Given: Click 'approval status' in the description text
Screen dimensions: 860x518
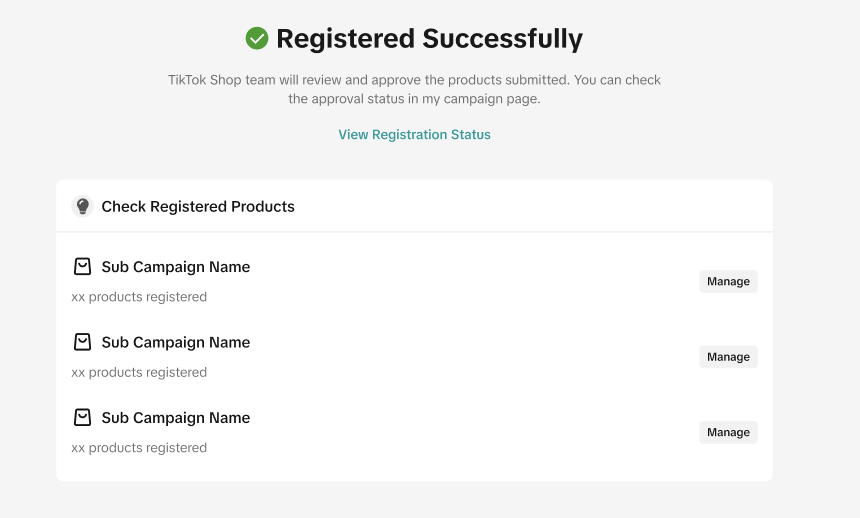Looking at the screenshot, I should [x=354, y=99].
